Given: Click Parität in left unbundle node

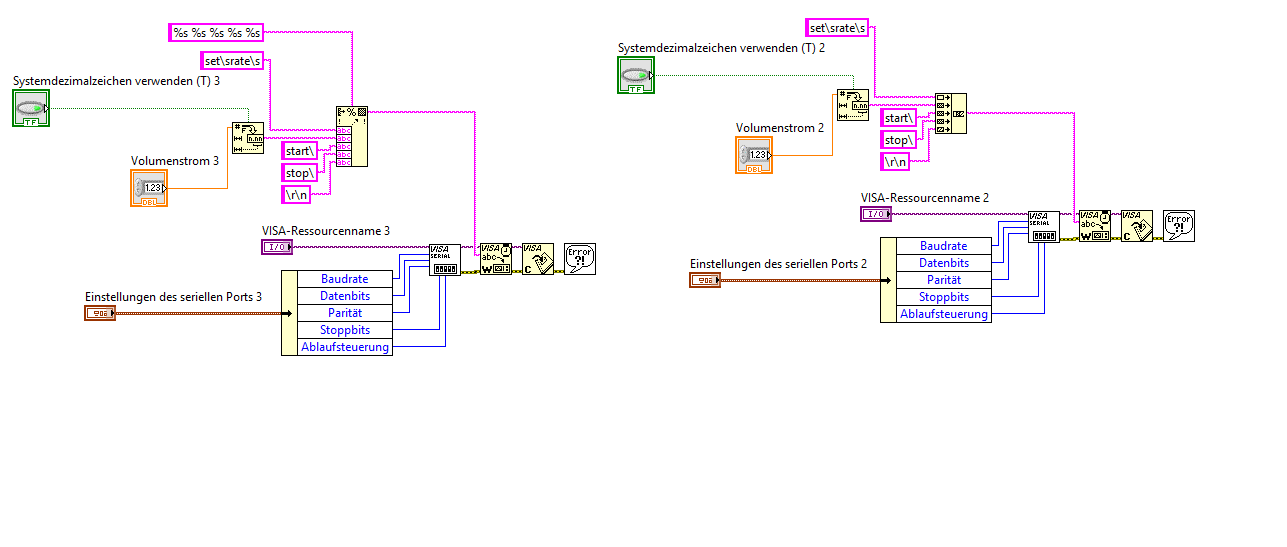Looking at the screenshot, I should coord(345,313).
